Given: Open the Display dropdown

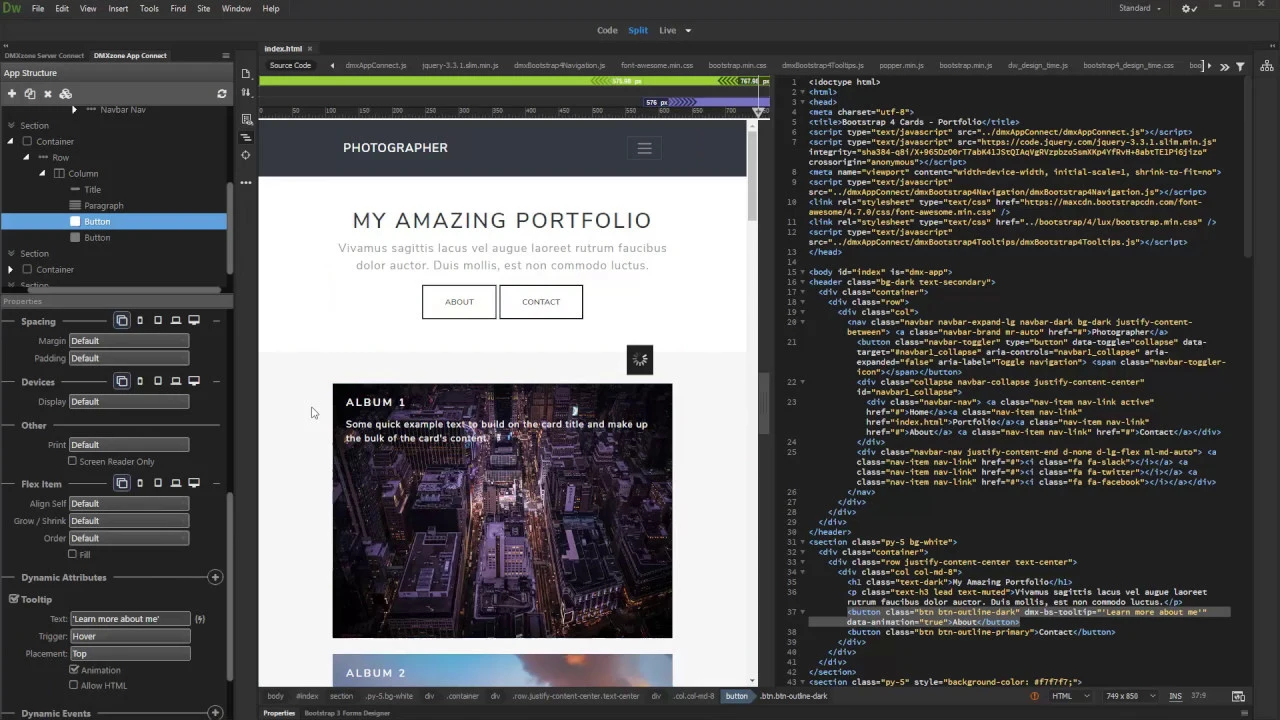Looking at the screenshot, I should 129,402.
